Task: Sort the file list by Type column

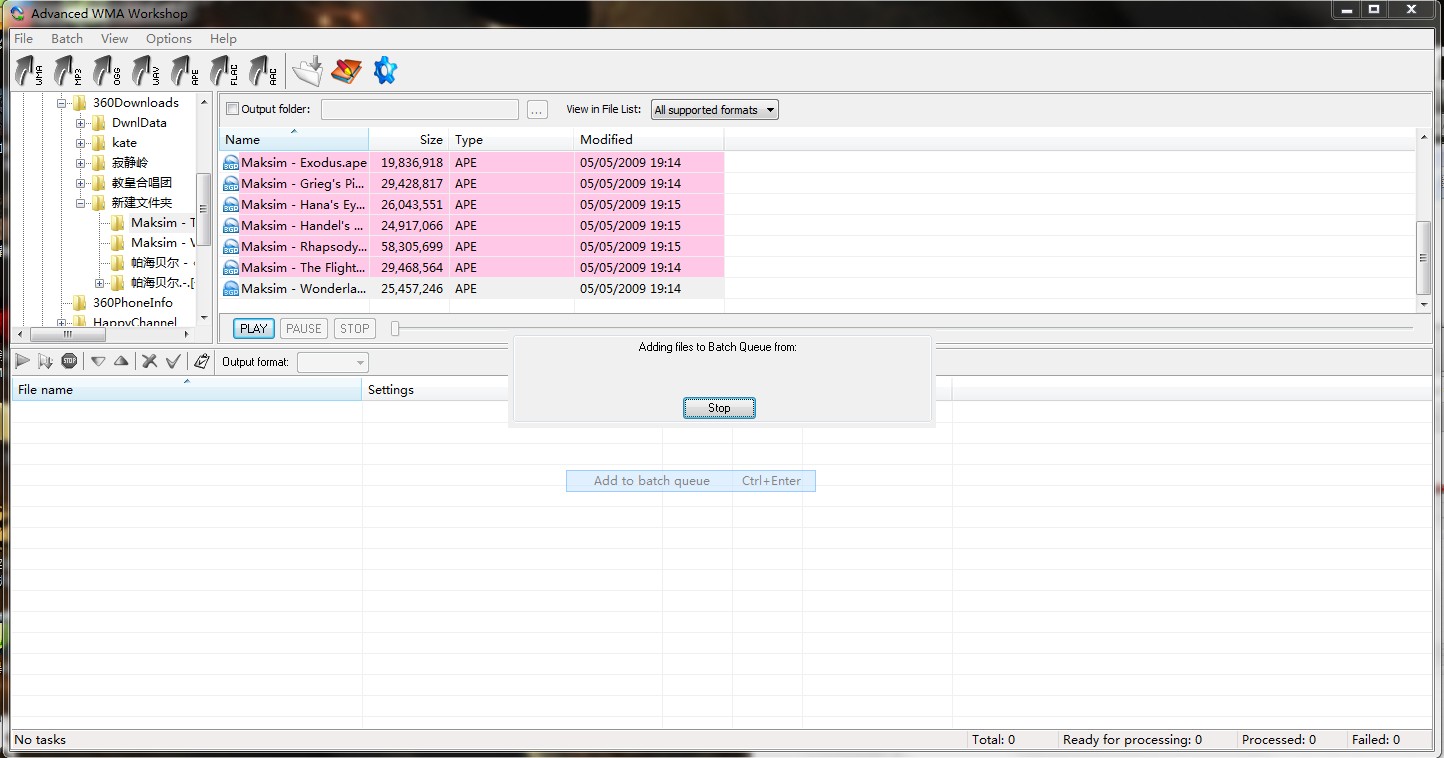Action: (x=512, y=140)
